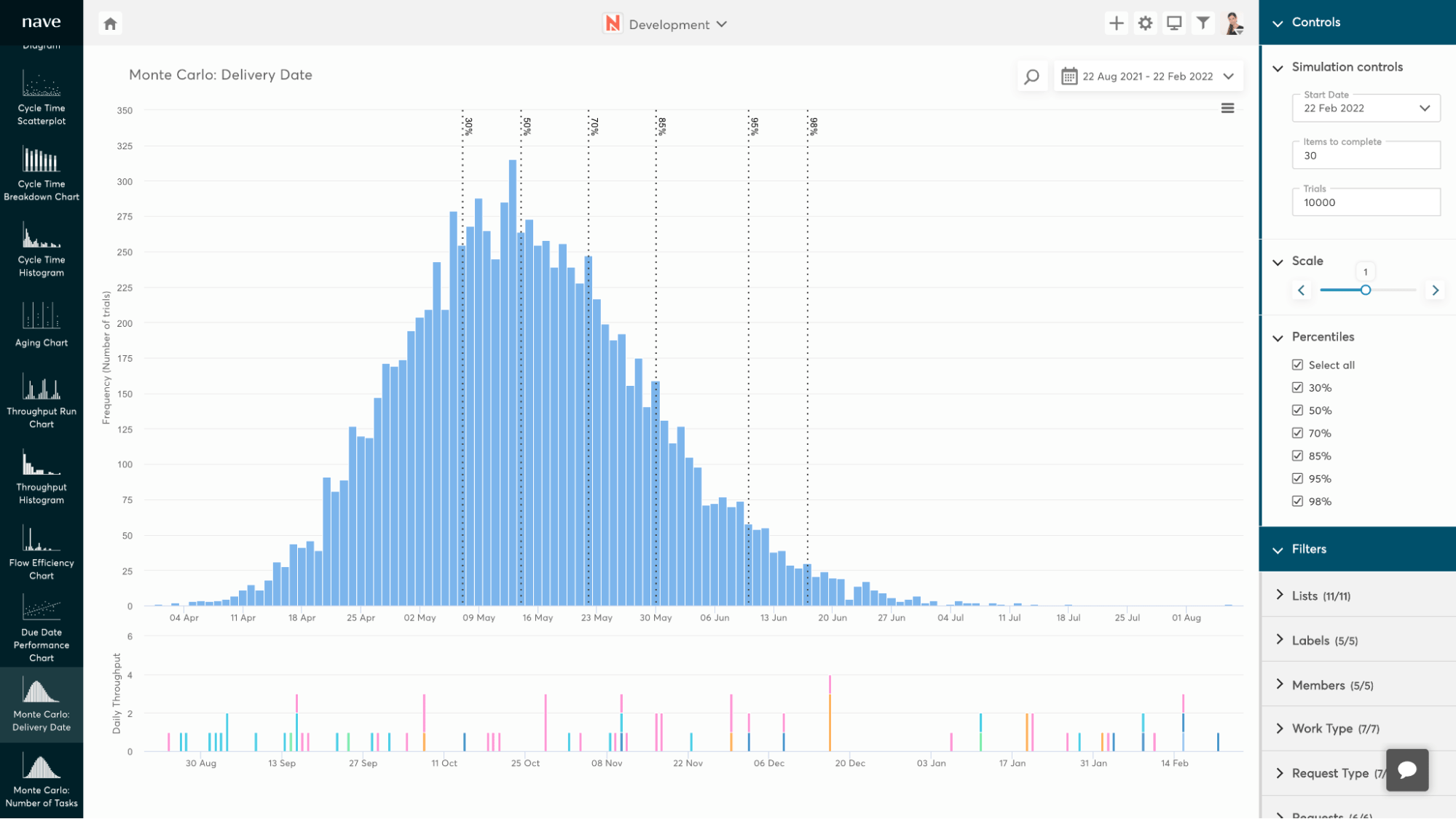Click the scale increase right arrow
This screenshot has width=1456, height=819.
1435,290
